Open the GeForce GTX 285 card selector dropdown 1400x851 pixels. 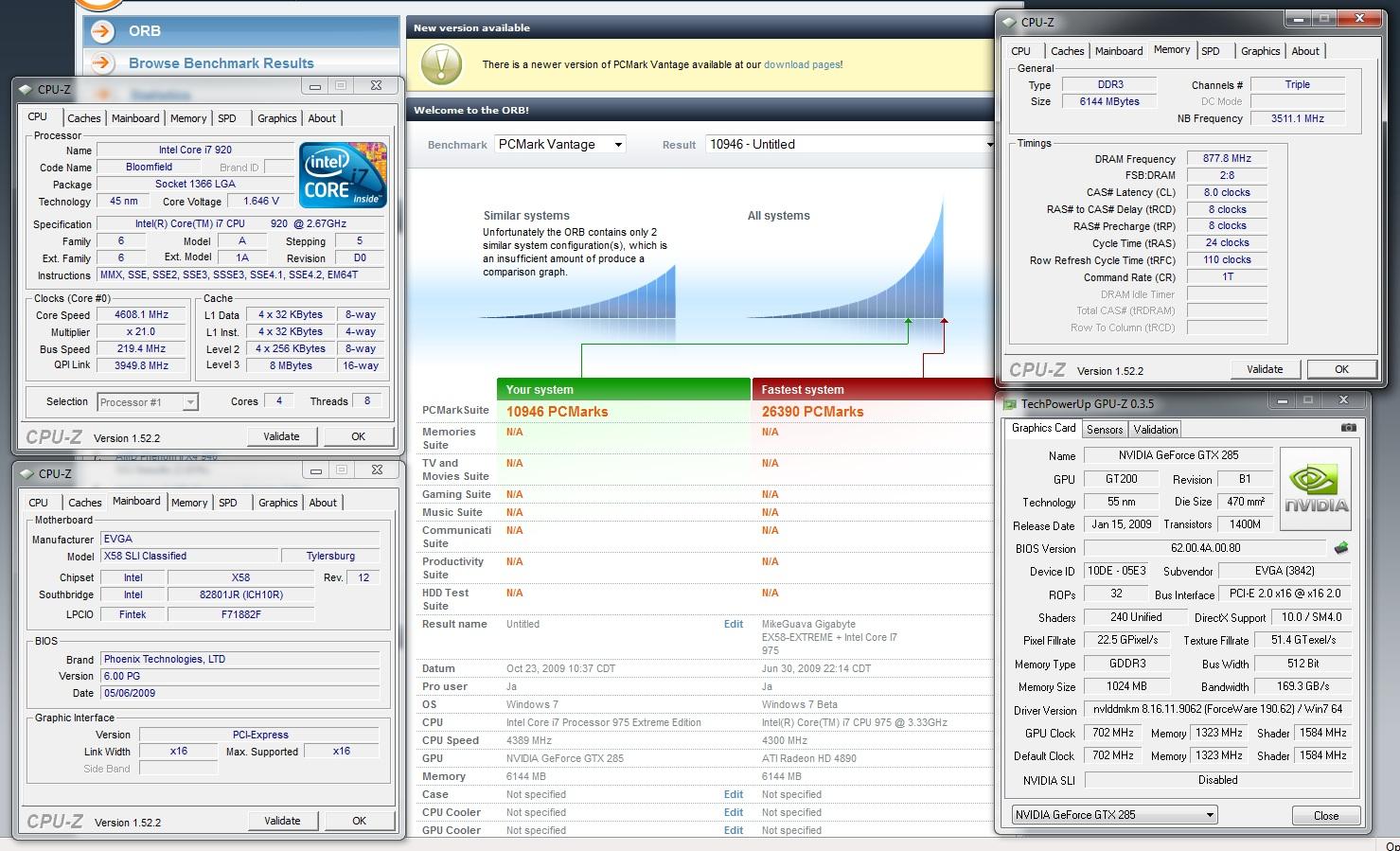coord(1114,815)
